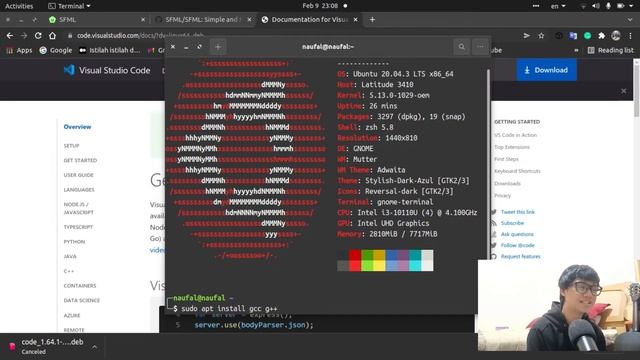Click Request features link

(x=520, y=256)
